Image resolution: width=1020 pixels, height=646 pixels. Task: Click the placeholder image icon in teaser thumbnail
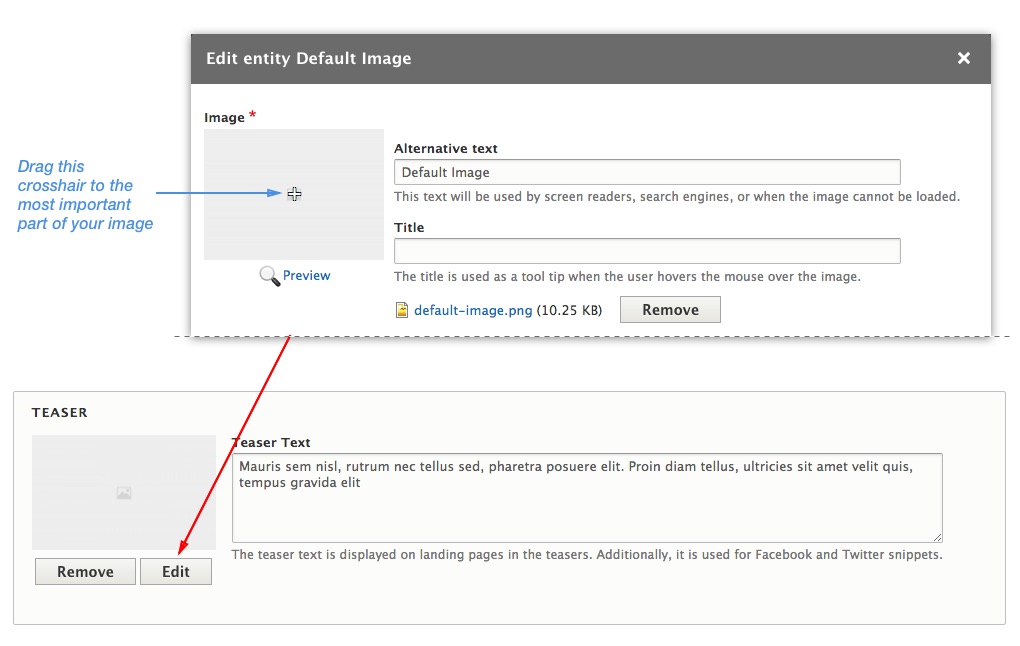124,493
